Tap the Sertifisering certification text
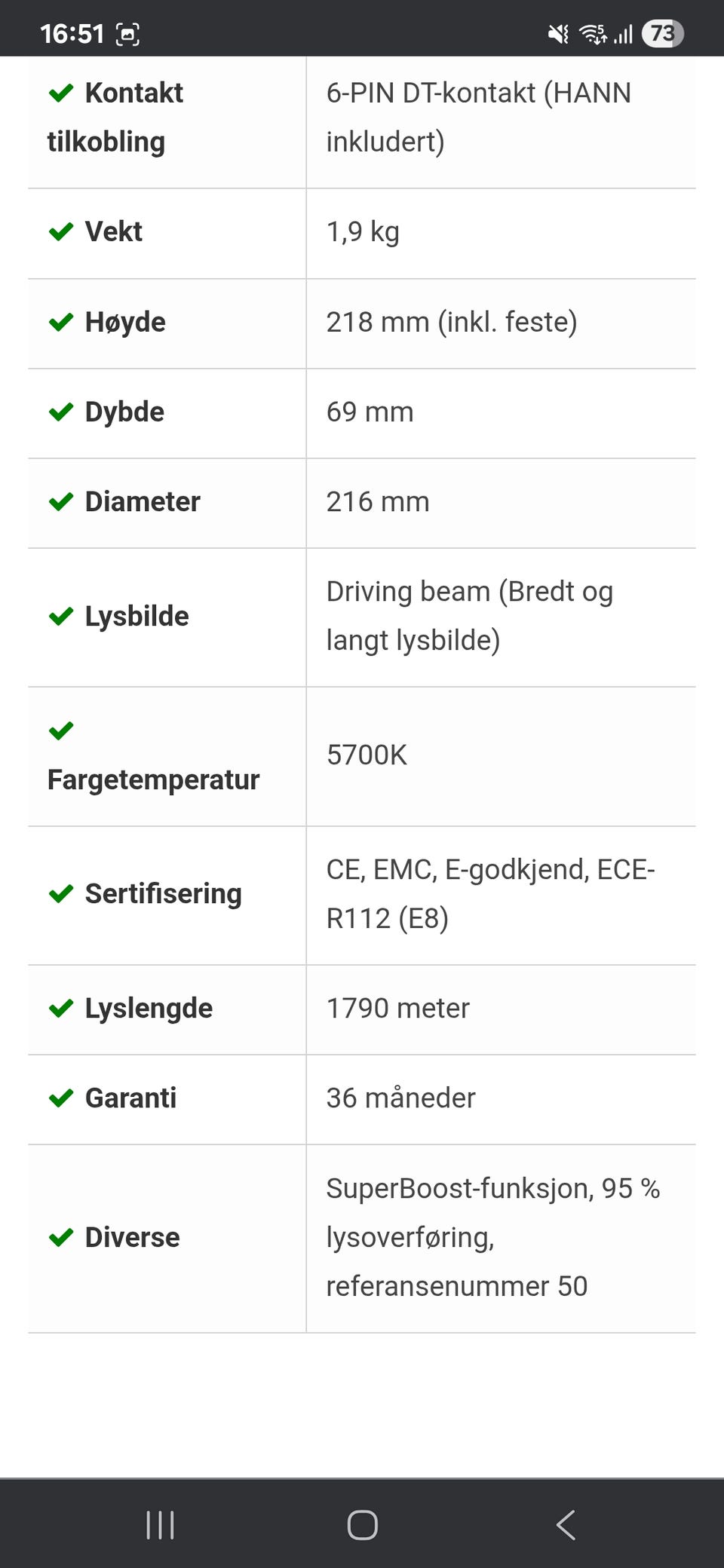 pyautogui.click(x=490, y=894)
